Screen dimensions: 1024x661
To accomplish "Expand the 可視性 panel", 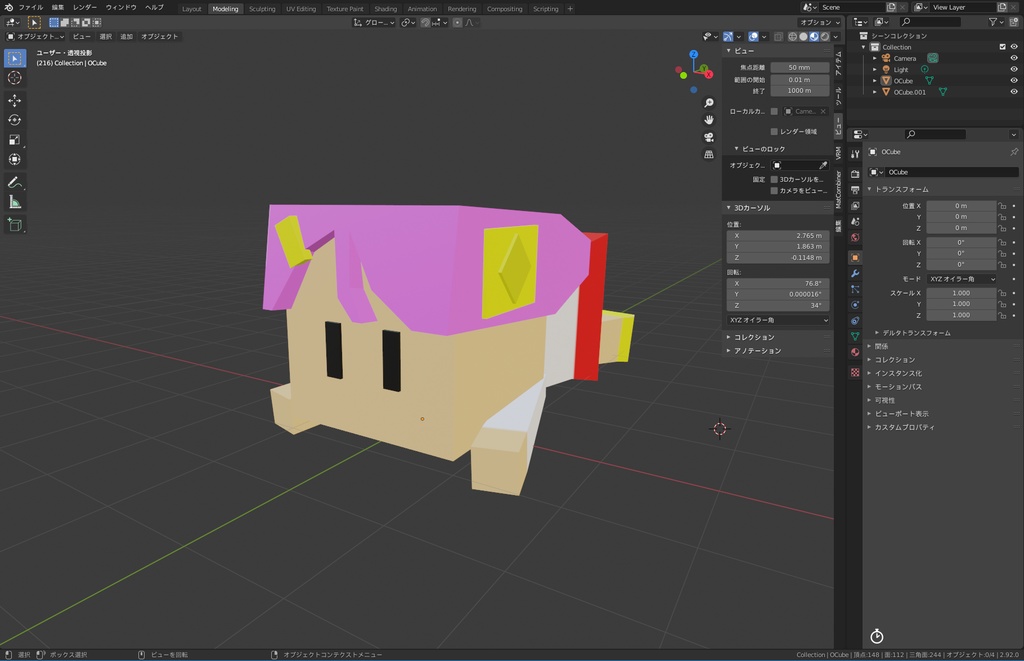I will click(x=882, y=400).
